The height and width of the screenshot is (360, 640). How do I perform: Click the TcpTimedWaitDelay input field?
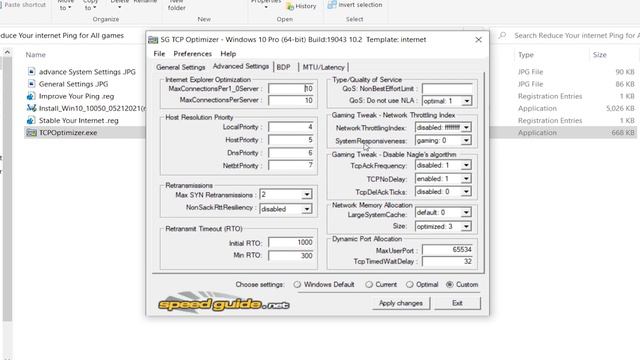tap(447, 261)
